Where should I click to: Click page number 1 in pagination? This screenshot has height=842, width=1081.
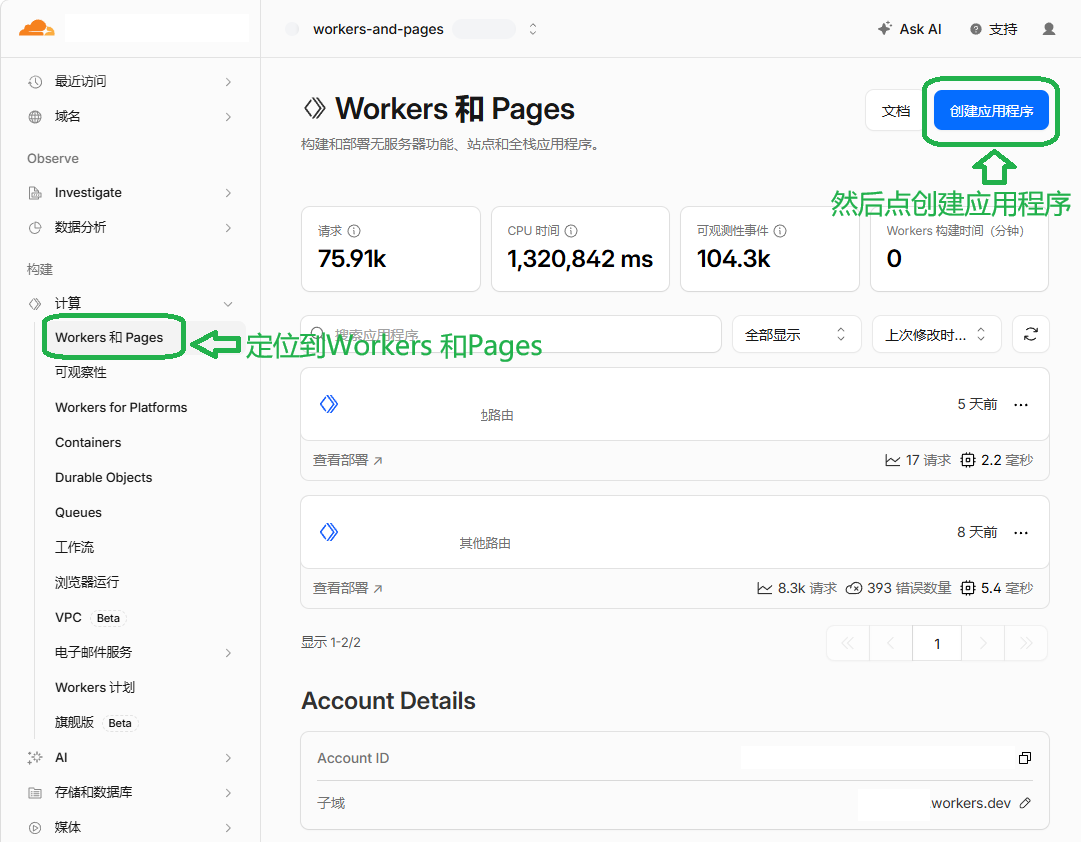pos(937,643)
